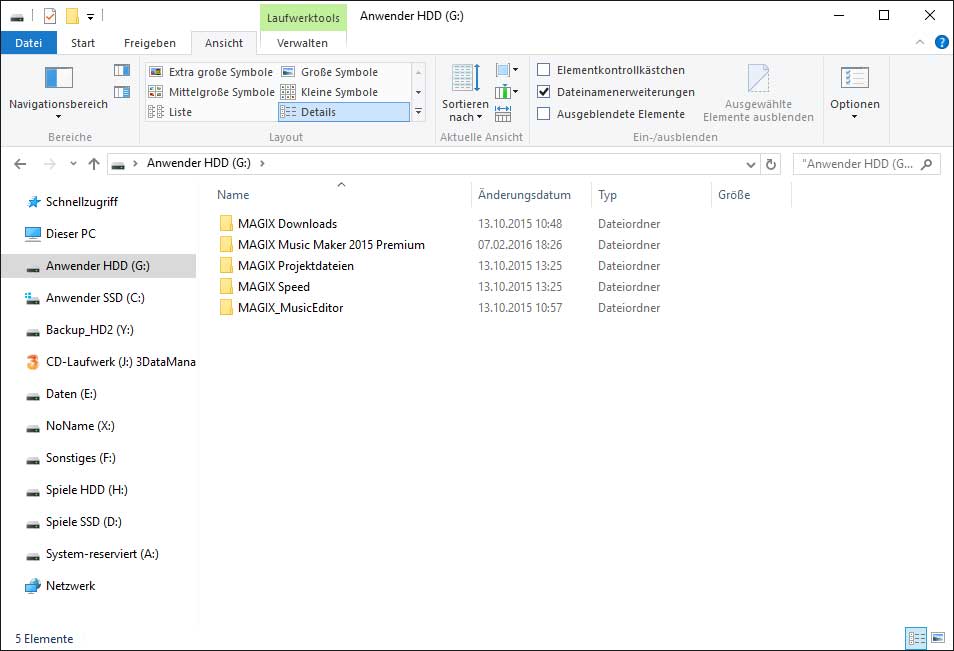Collapse the ribbon with the chevron
Screen dimensions: 954x651
click(920, 42)
